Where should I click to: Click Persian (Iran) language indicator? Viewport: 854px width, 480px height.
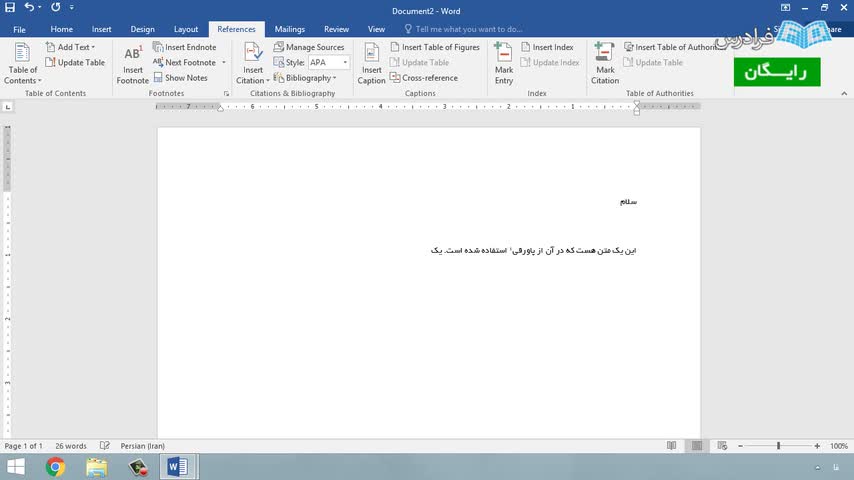[143, 446]
